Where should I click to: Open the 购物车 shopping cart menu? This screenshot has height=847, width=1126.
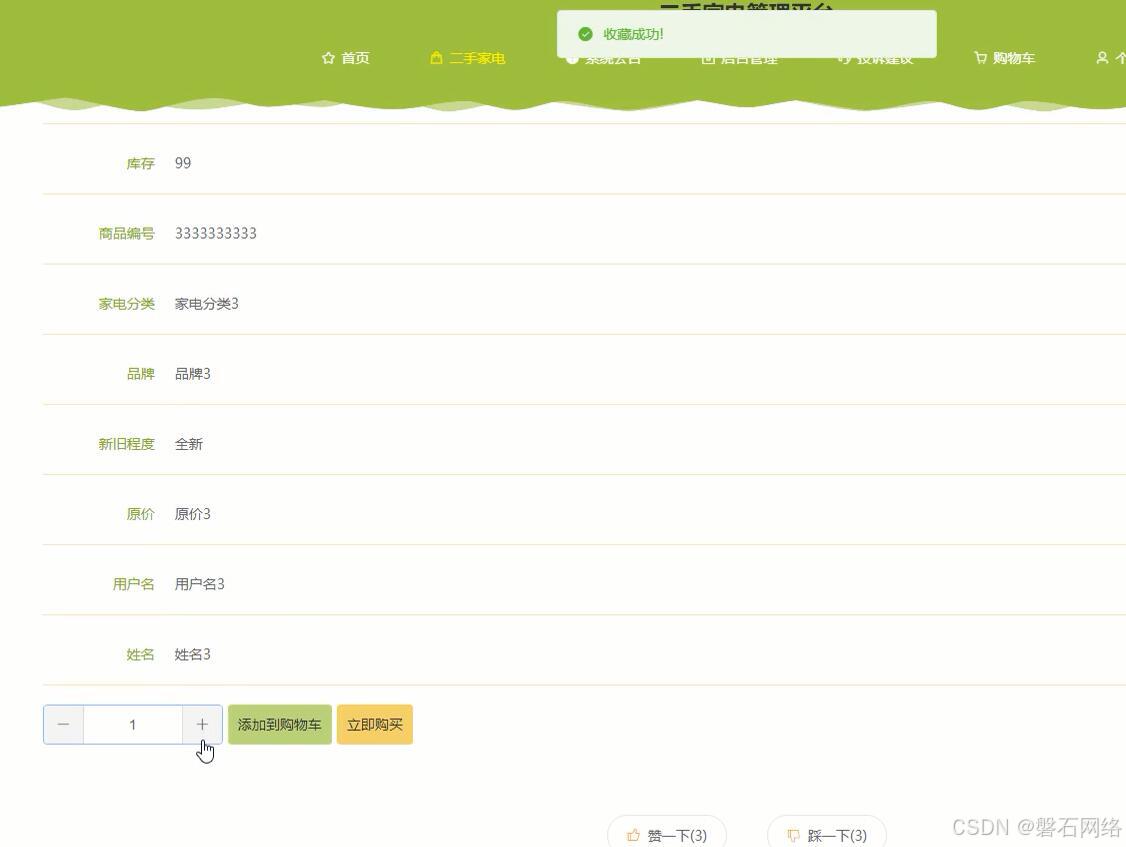tap(1004, 58)
